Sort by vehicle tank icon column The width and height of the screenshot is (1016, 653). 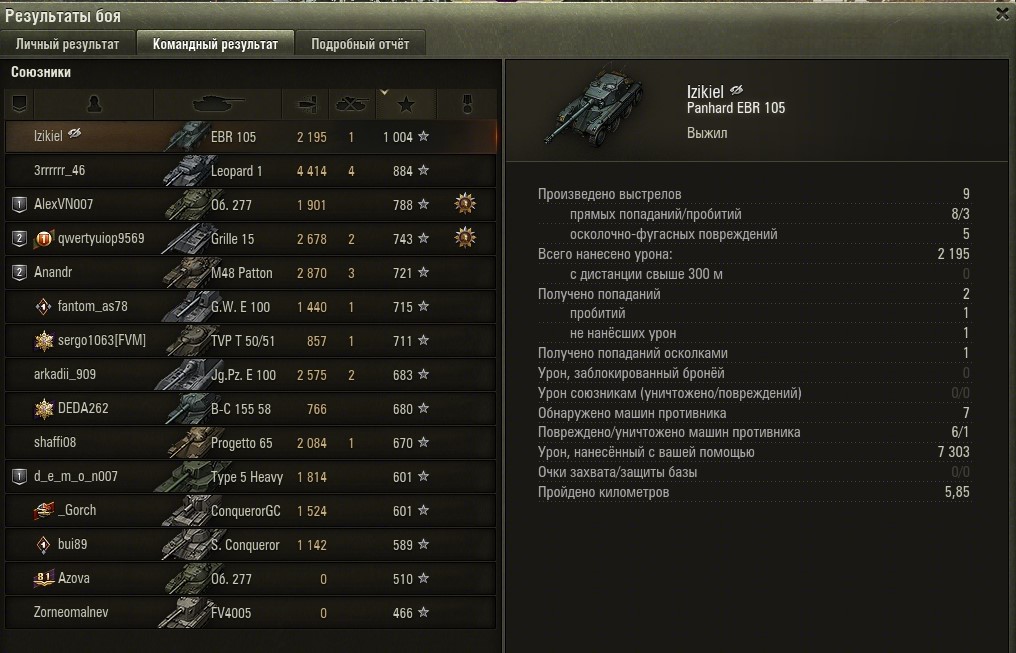[x=218, y=104]
